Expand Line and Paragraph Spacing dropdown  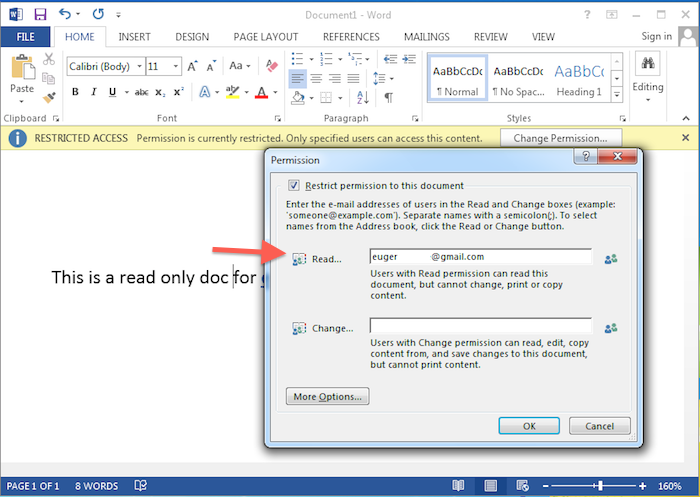point(392,79)
